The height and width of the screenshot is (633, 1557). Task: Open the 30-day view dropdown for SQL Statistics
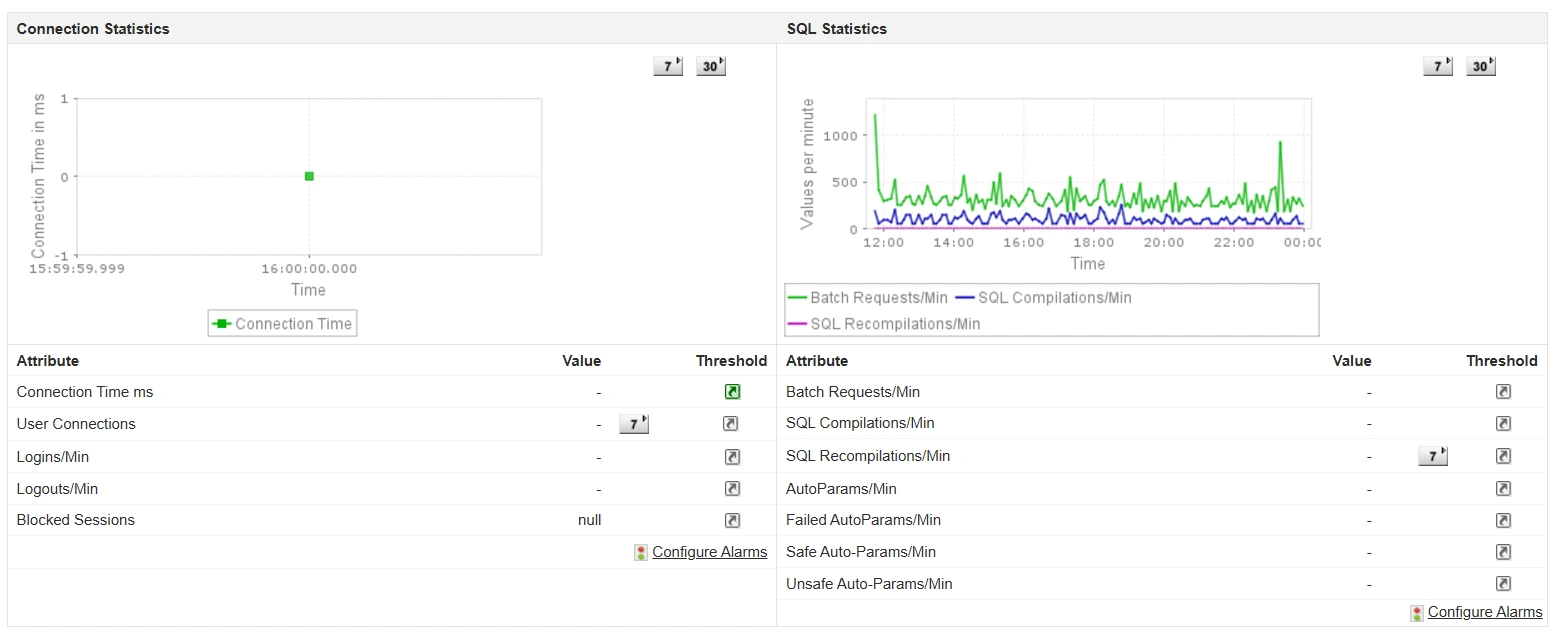1480,64
